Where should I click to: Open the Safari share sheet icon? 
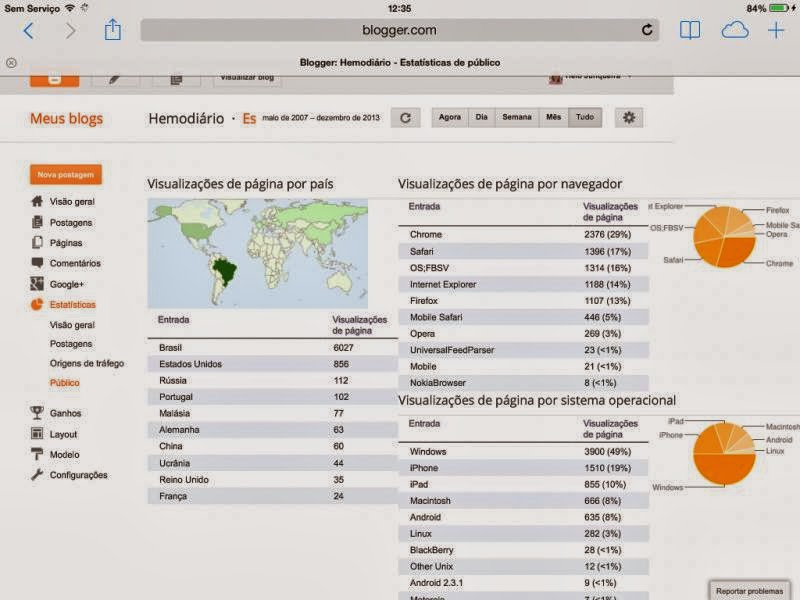click(x=113, y=30)
